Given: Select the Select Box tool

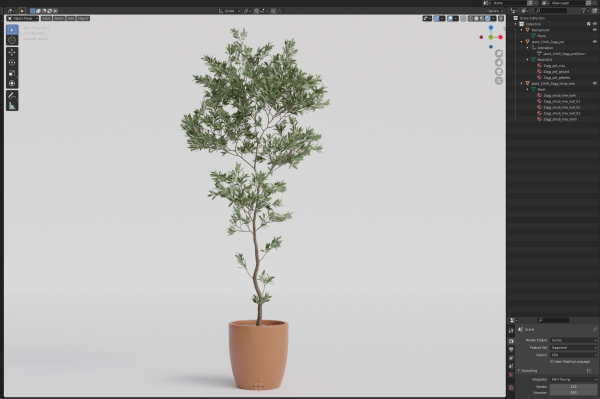Looking at the screenshot, I should (12, 30).
